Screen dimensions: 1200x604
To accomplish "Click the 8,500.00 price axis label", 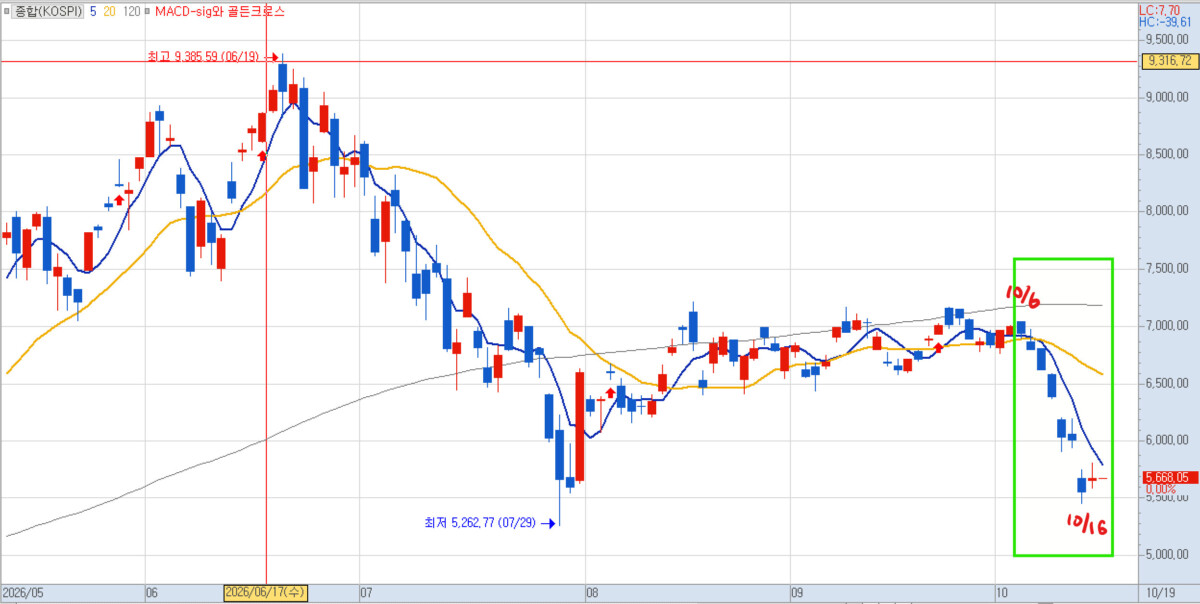I will (x=1167, y=154).
